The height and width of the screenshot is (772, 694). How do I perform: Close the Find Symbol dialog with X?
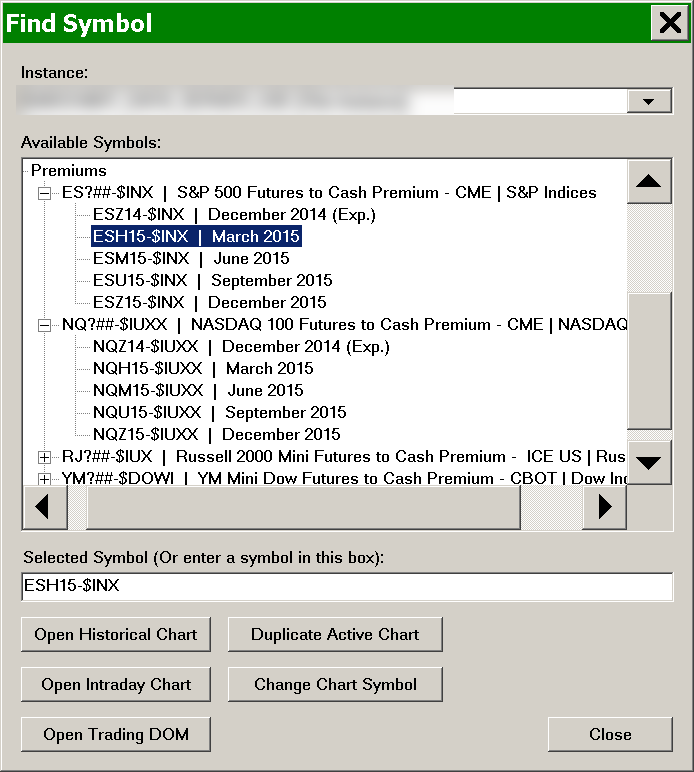[x=669, y=23]
